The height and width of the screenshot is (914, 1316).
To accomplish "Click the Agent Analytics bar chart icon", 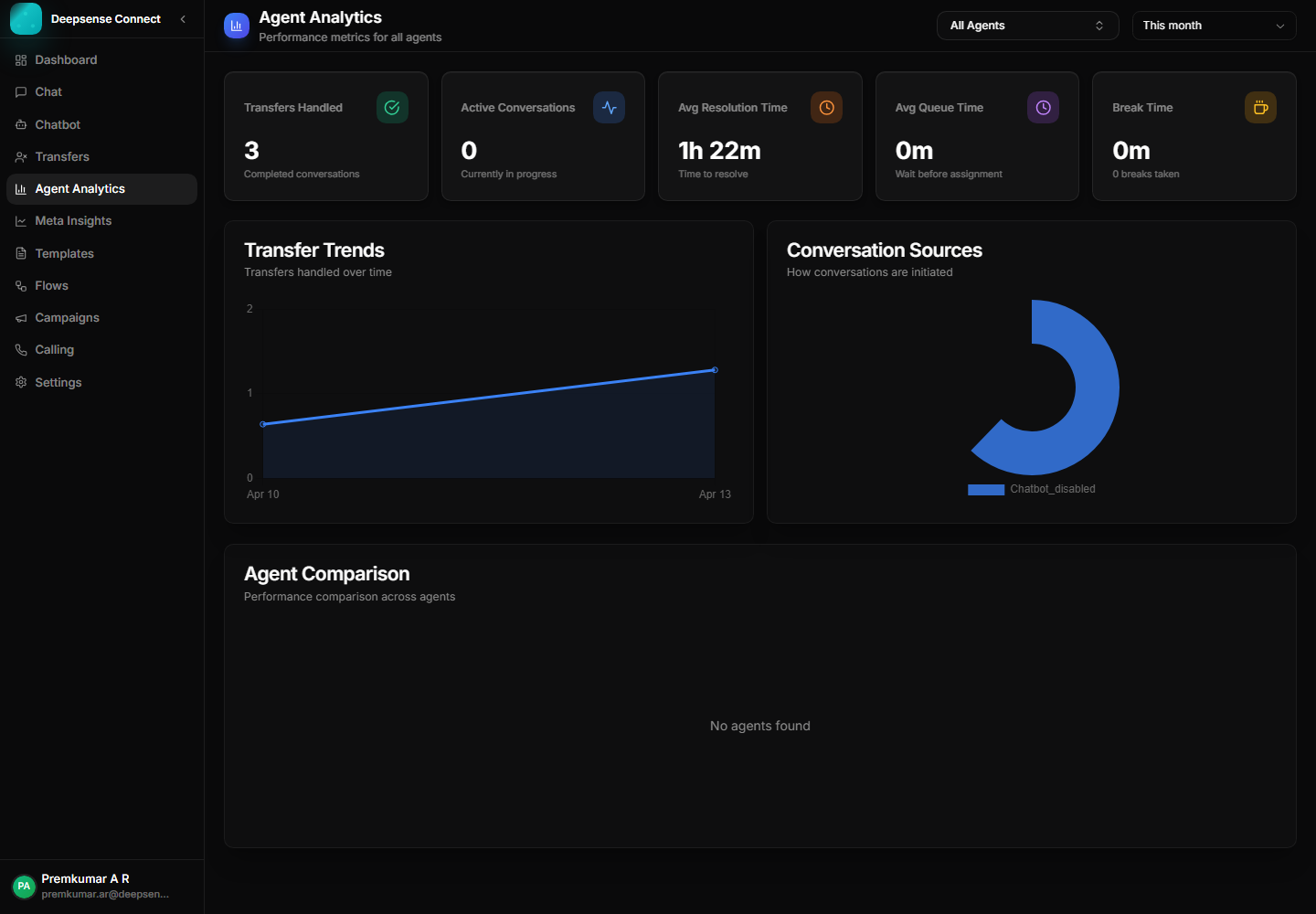I will 20,188.
